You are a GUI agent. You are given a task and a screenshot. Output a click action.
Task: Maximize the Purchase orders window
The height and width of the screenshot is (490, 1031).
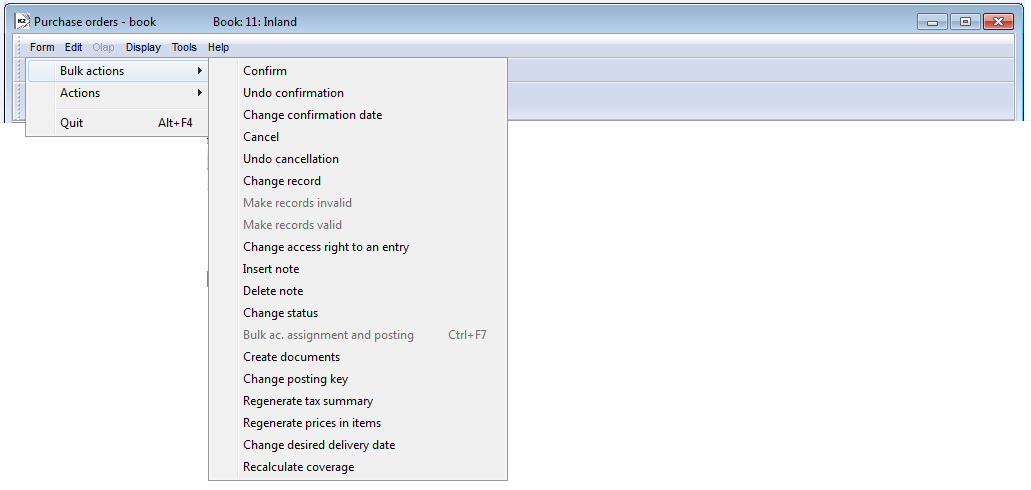pos(965,22)
